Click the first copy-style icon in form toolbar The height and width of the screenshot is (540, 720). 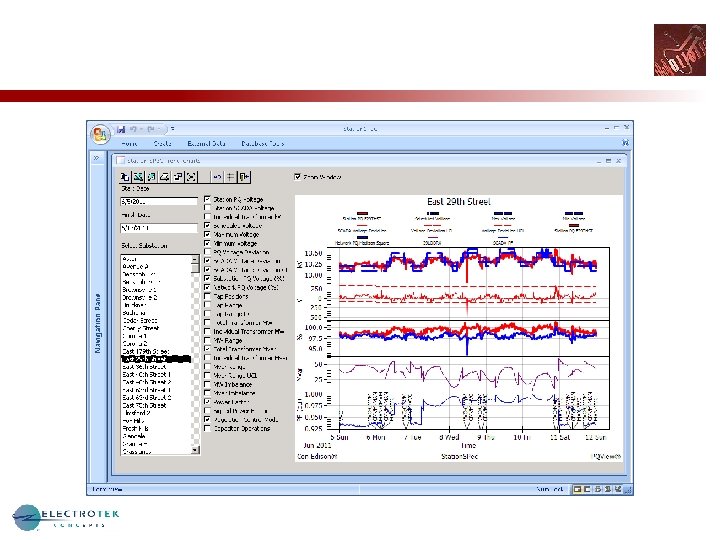125,177
